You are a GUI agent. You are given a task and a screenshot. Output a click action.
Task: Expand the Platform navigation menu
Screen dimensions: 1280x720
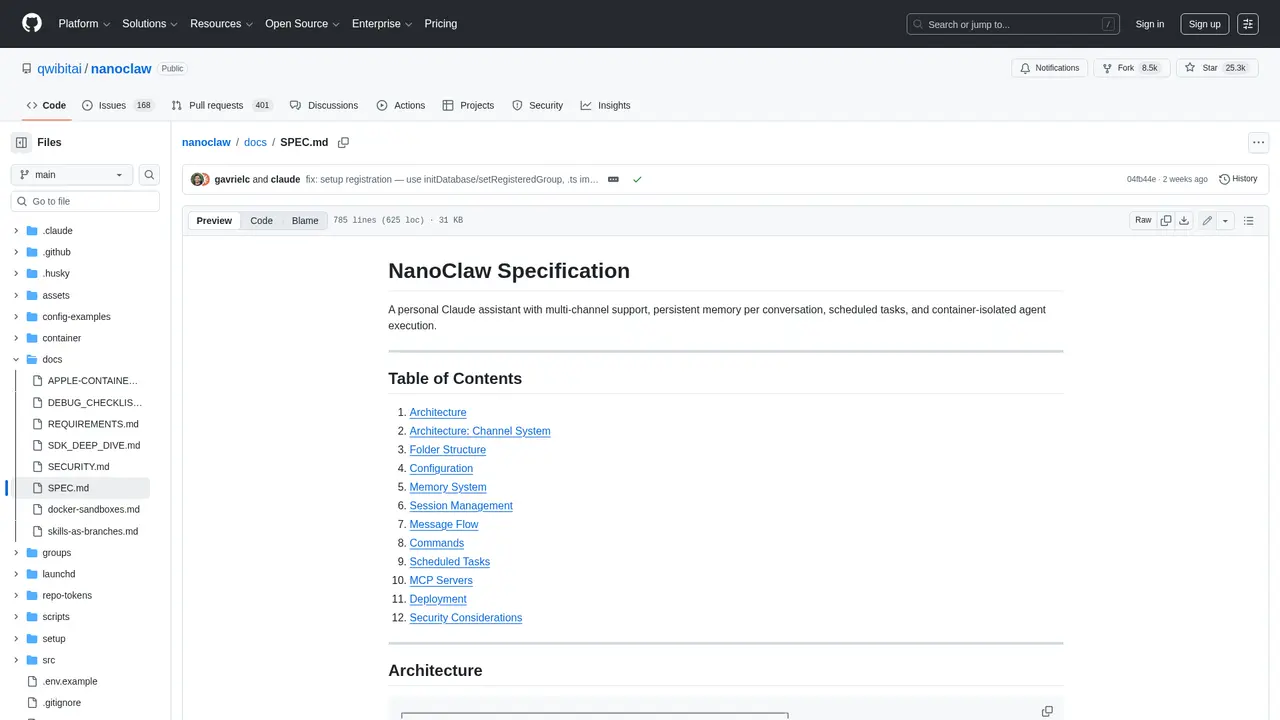(84, 24)
